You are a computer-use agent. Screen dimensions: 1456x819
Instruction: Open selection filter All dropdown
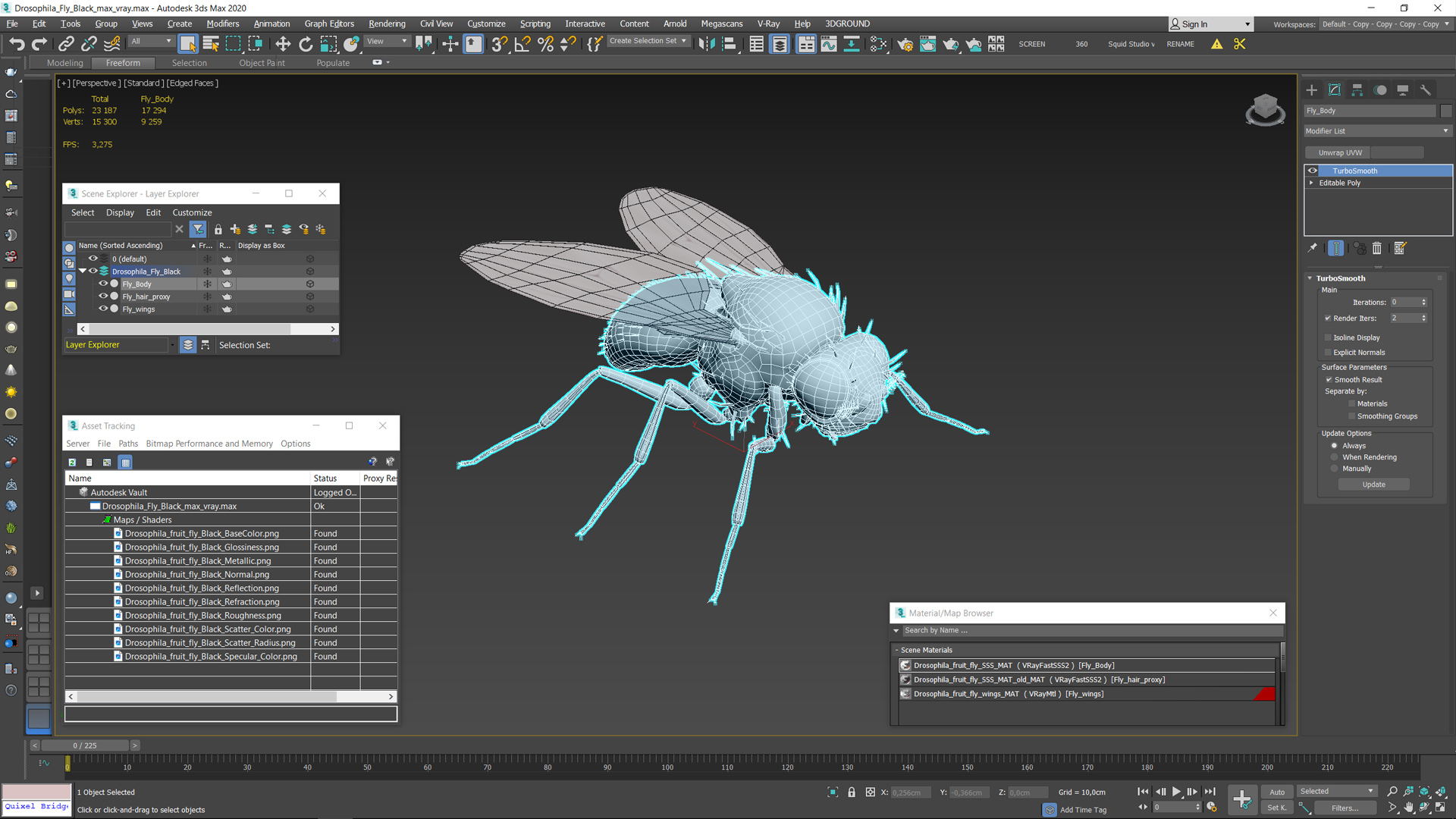151,41
